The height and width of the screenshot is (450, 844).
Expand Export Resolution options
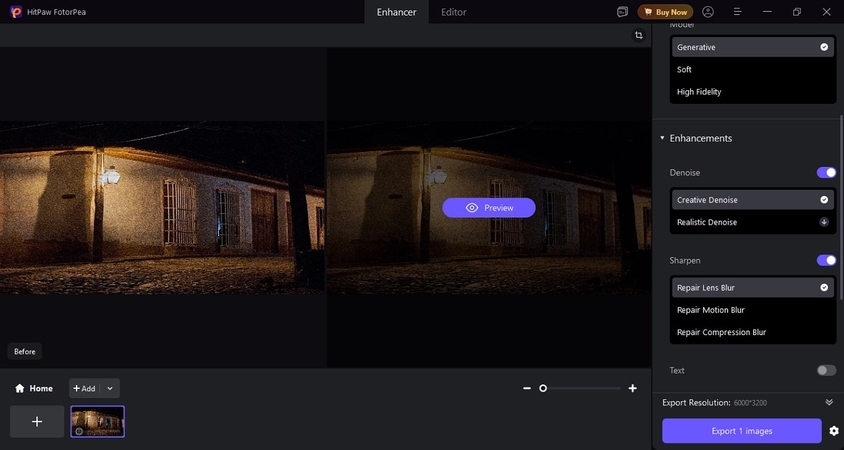tap(829, 402)
